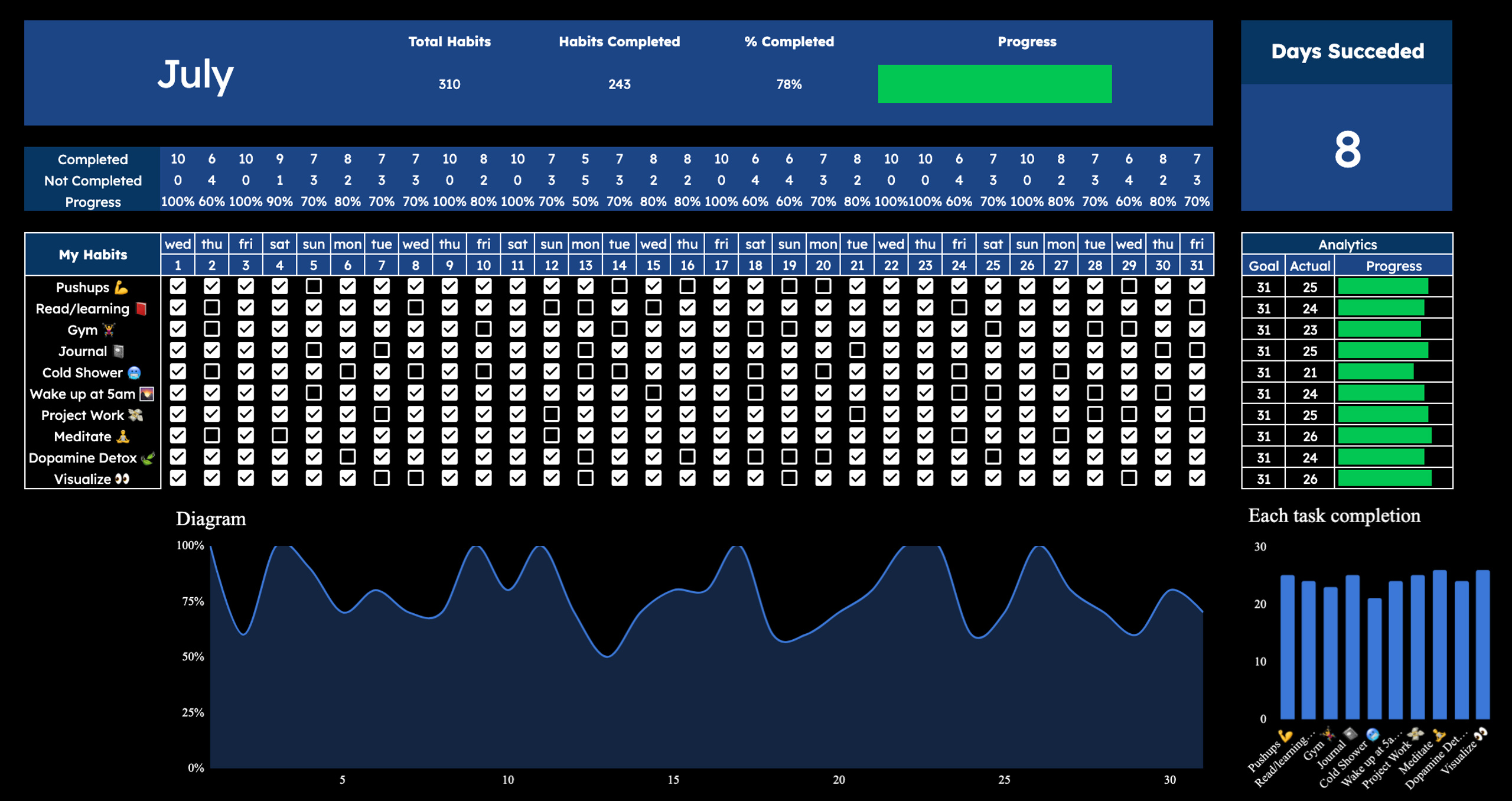Click the Diagram chart title
Image resolution: width=1512 pixels, height=801 pixels.
point(211,519)
